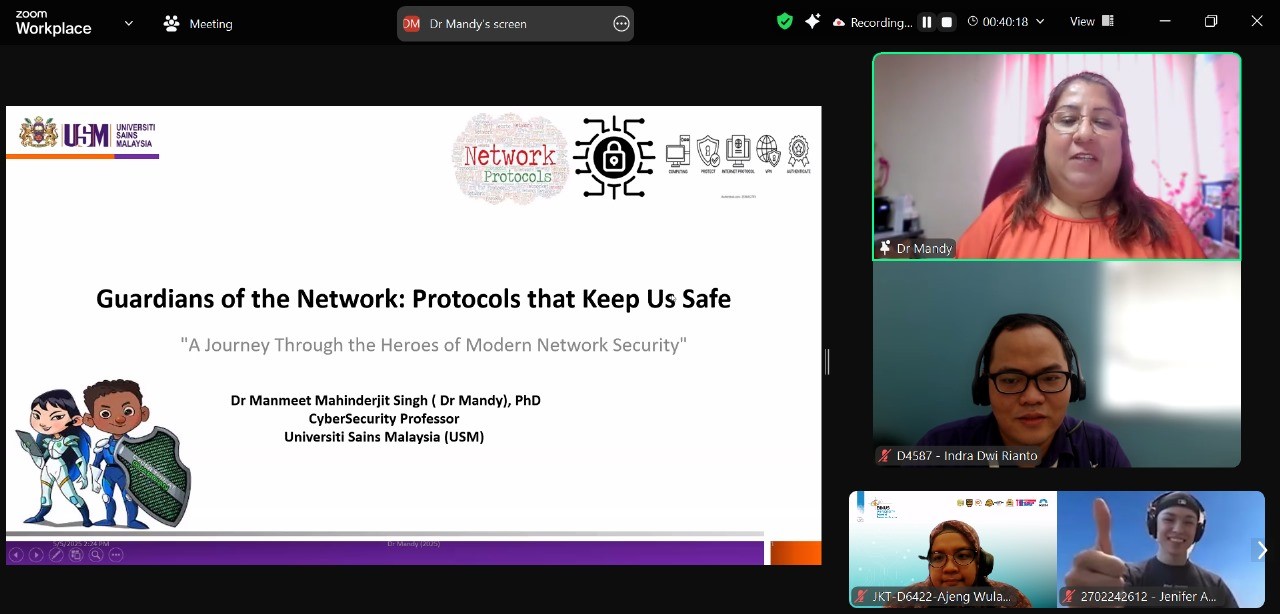
Task: Click the zoom magnifier in slideshow toolbar
Action: pyautogui.click(x=96, y=554)
